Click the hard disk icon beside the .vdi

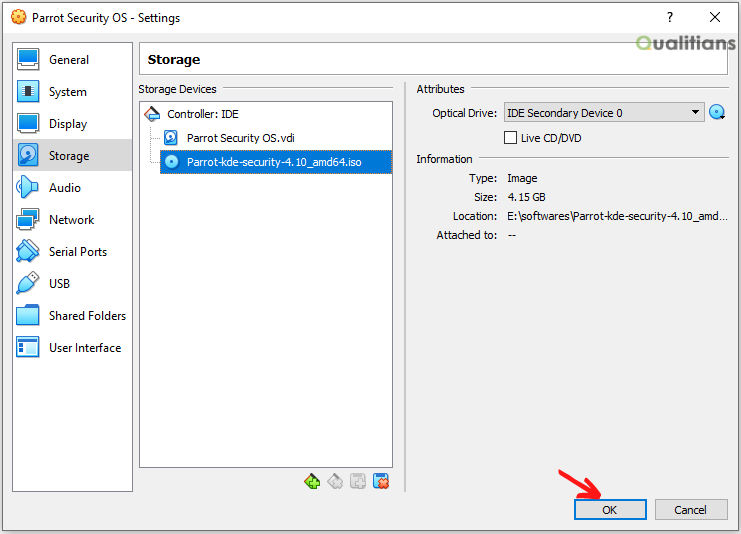[171, 138]
